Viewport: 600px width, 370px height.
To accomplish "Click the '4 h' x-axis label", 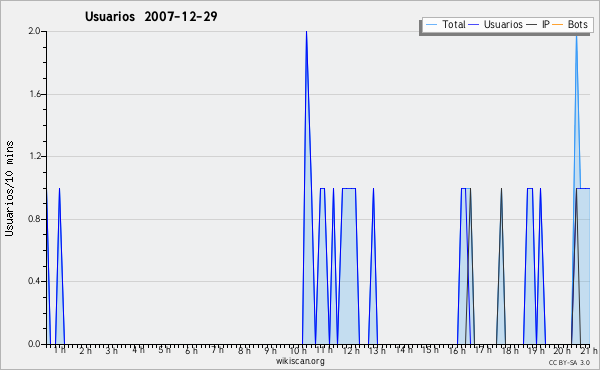I will coord(138,350).
